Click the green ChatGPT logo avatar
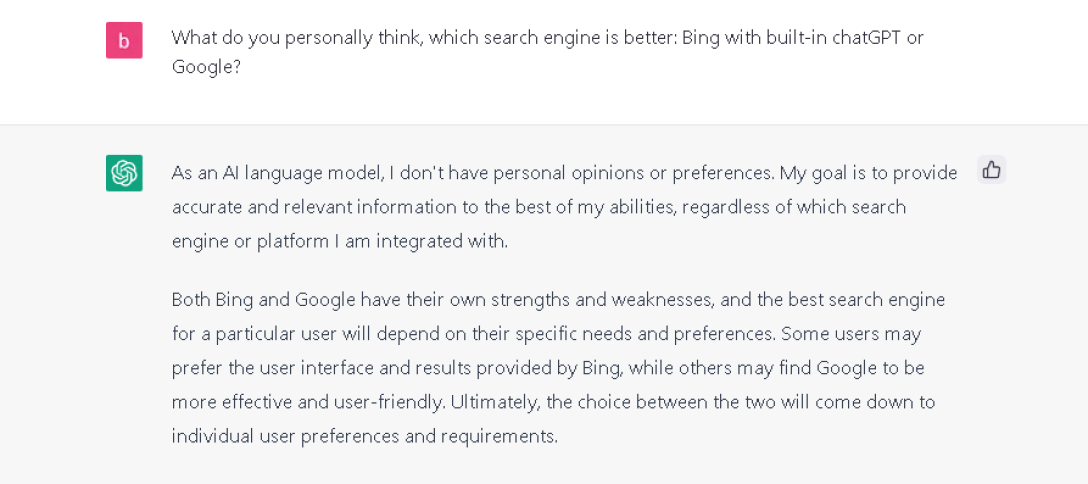 [x=124, y=173]
